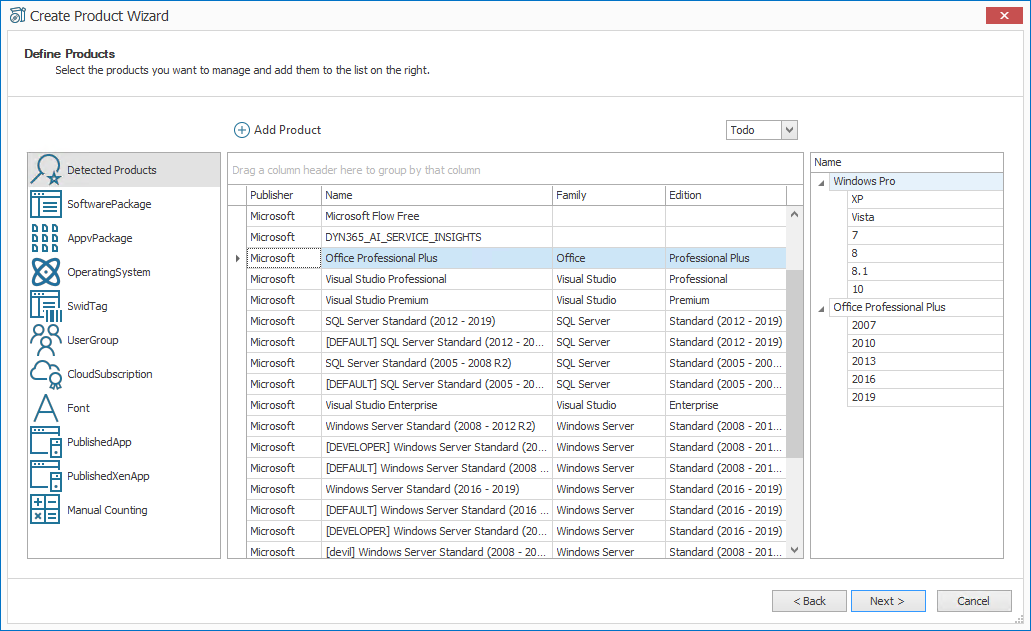Select the [devil] Windows Server Standard row
The image size is (1031, 631).
pyautogui.click(x=516, y=551)
